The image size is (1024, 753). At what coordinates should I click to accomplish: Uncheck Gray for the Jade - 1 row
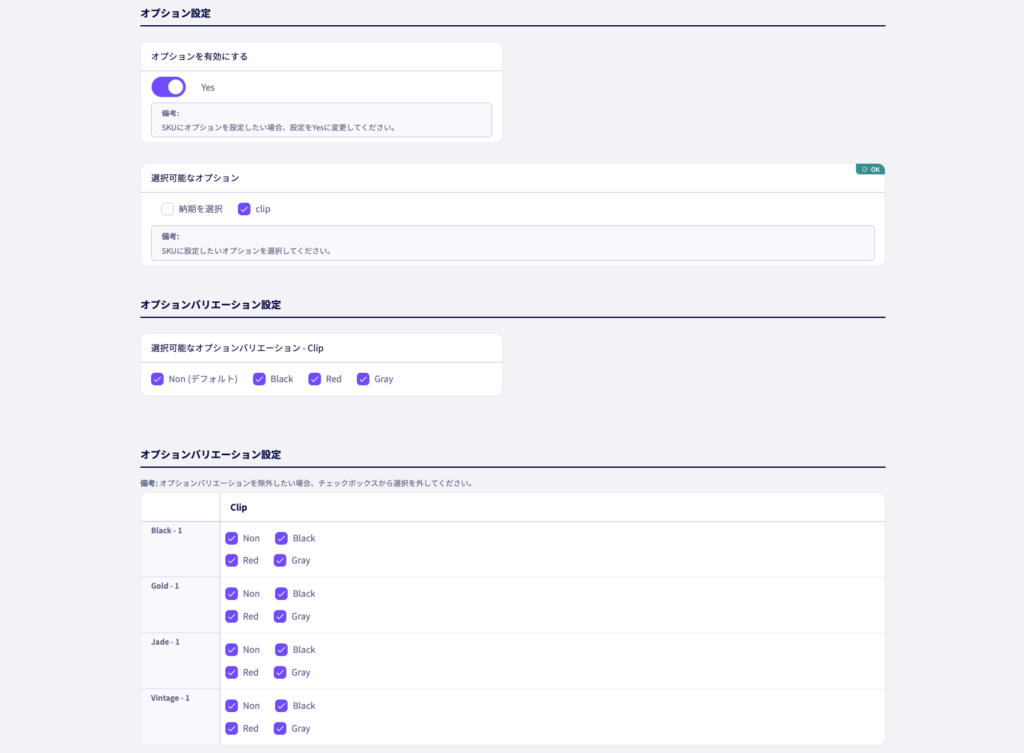pyautogui.click(x=280, y=673)
